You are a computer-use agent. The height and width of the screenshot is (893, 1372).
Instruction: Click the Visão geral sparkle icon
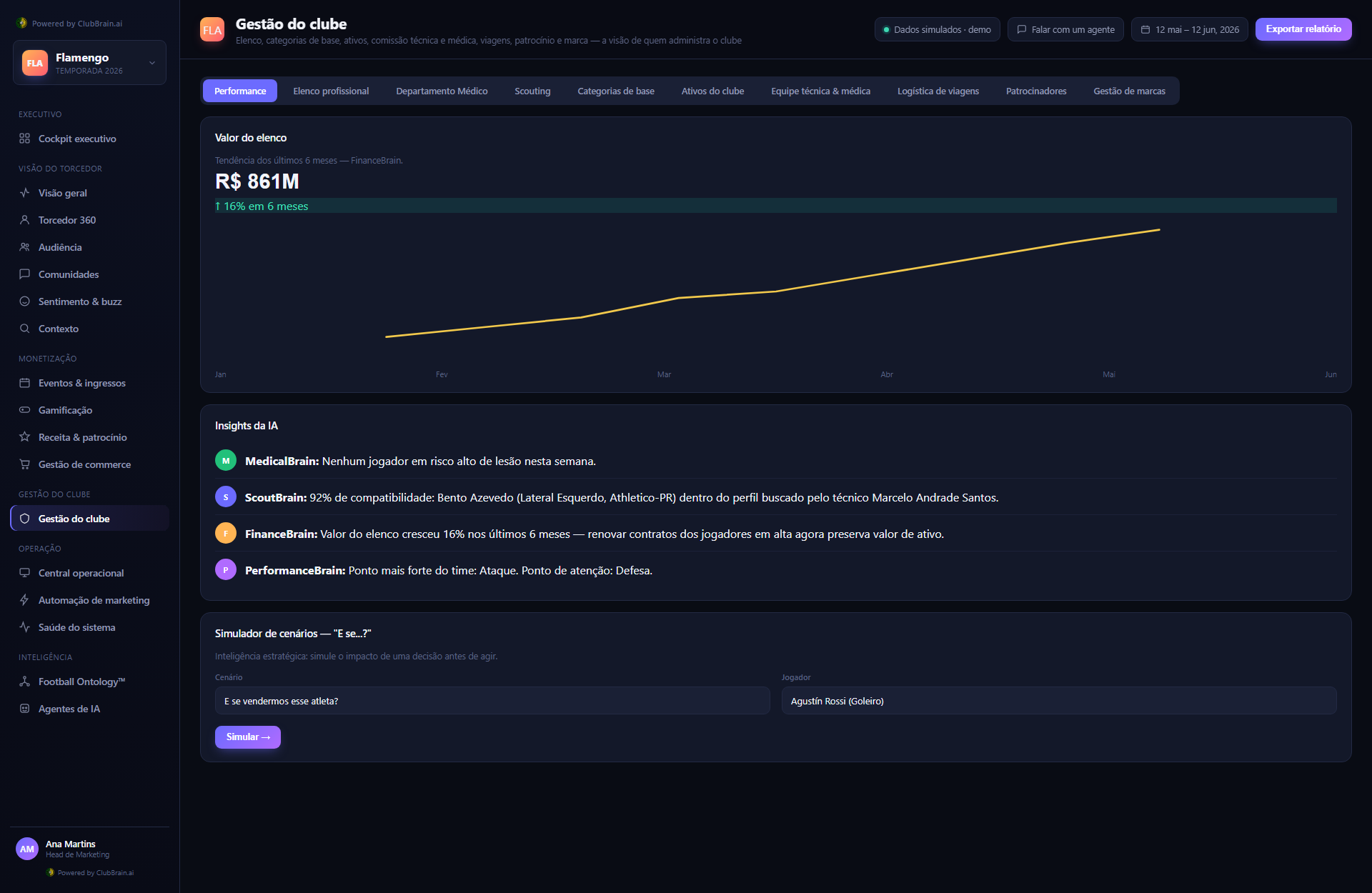[24, 193]
